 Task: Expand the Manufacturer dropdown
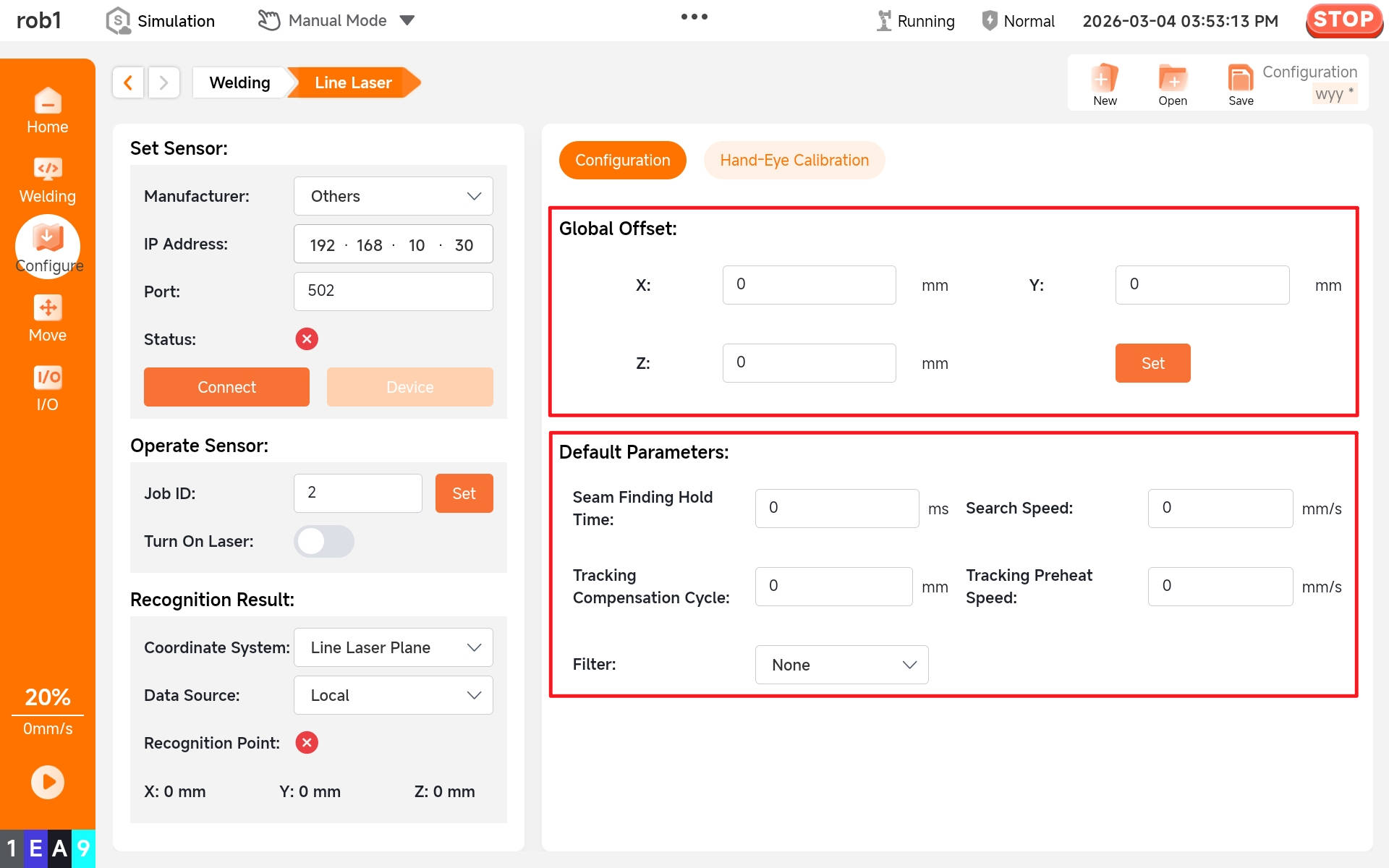393,196
